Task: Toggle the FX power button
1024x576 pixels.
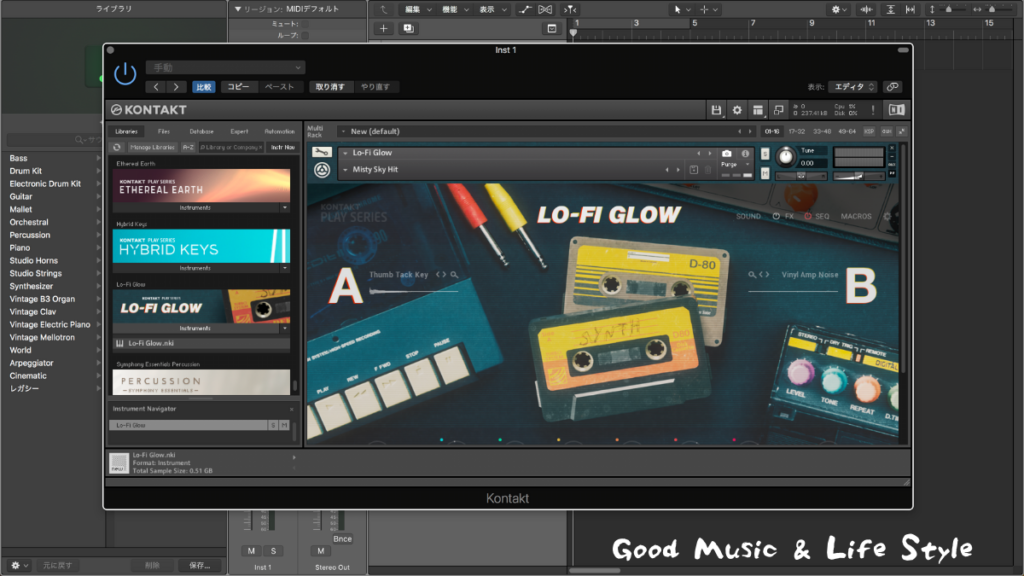Action: point(776,216)
